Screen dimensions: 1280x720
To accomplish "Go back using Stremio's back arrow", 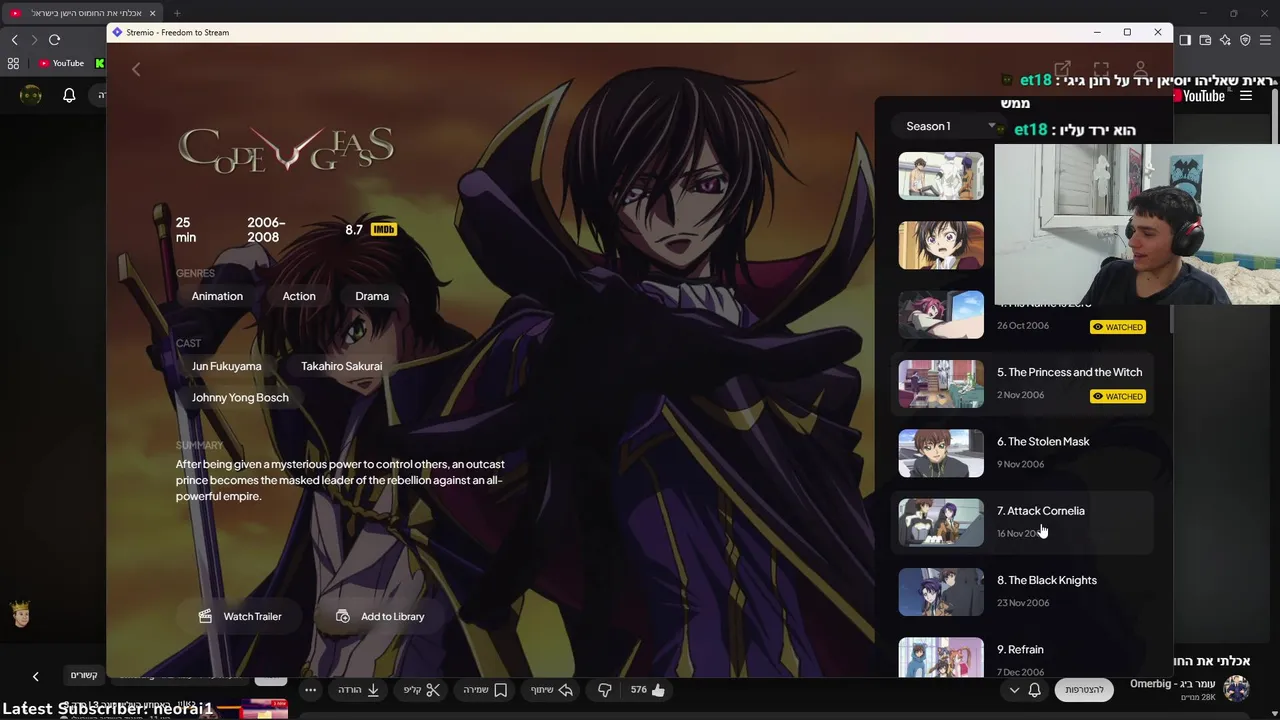I will pyautogui.click(x=136, y=69).
